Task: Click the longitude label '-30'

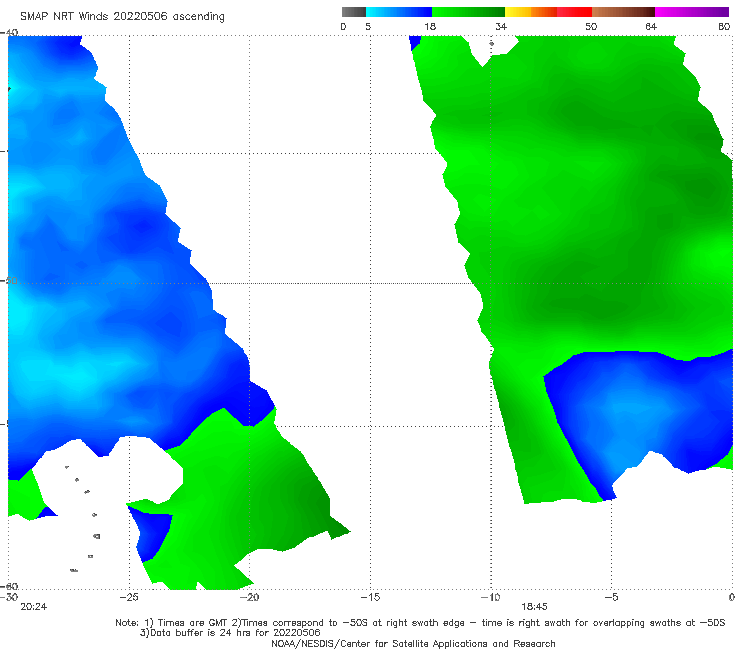Action: (9, 597)
